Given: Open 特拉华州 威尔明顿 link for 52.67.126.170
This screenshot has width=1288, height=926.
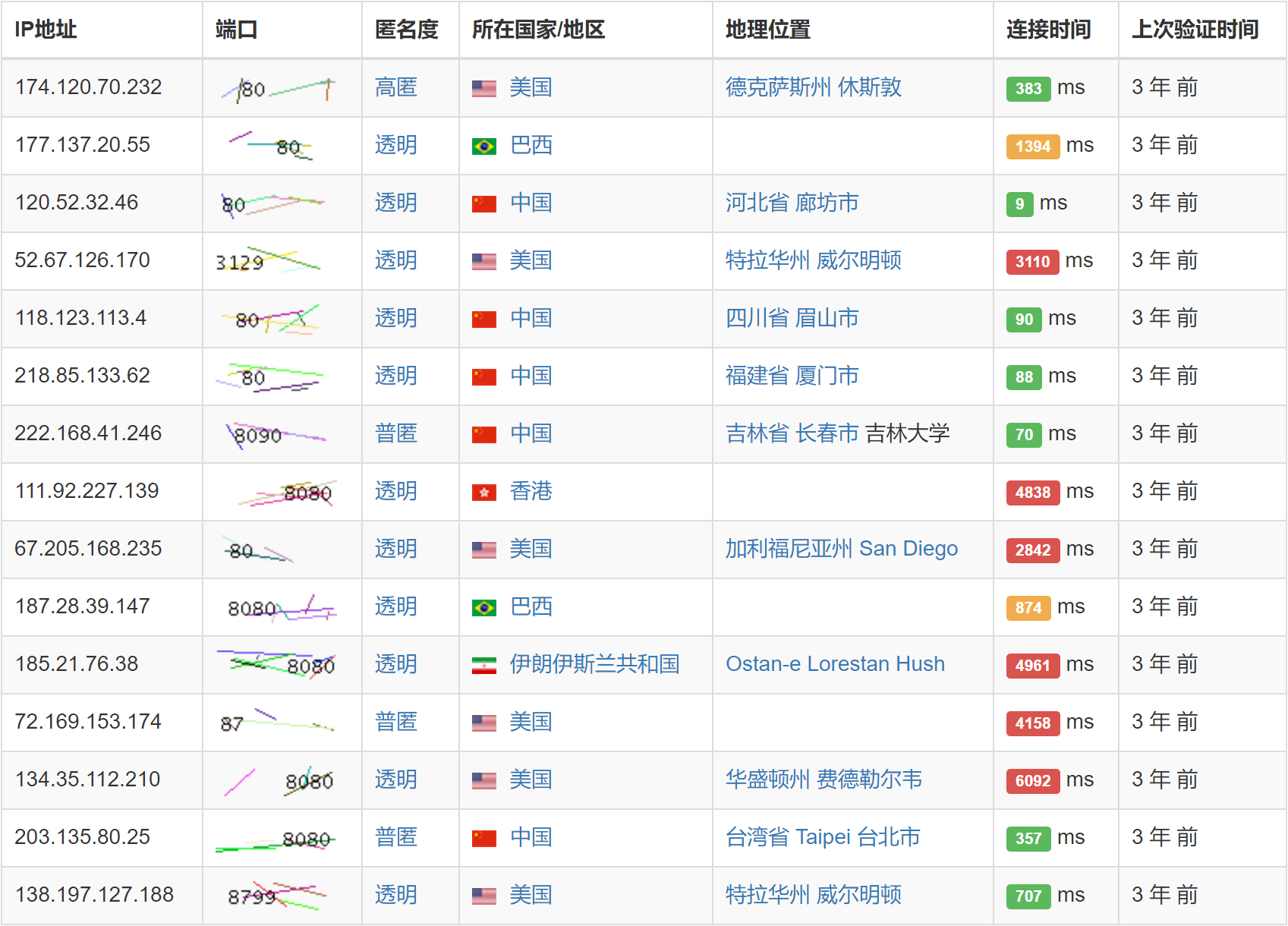Looking at the screenshot, I should point(814,260).
